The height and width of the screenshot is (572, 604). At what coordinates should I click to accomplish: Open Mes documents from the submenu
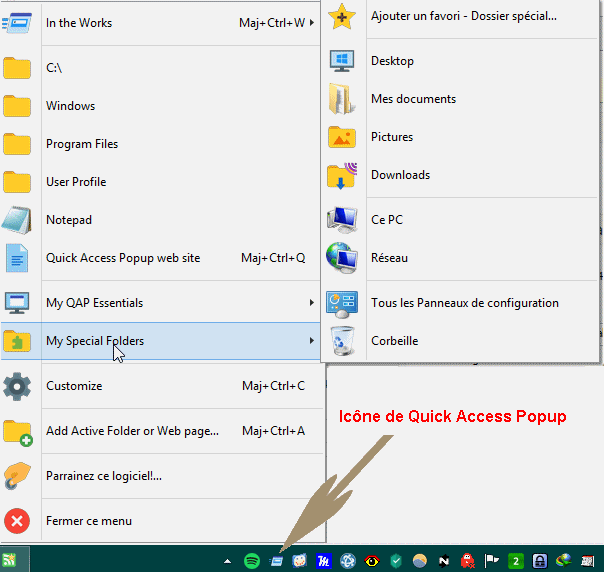coord(460,99)
